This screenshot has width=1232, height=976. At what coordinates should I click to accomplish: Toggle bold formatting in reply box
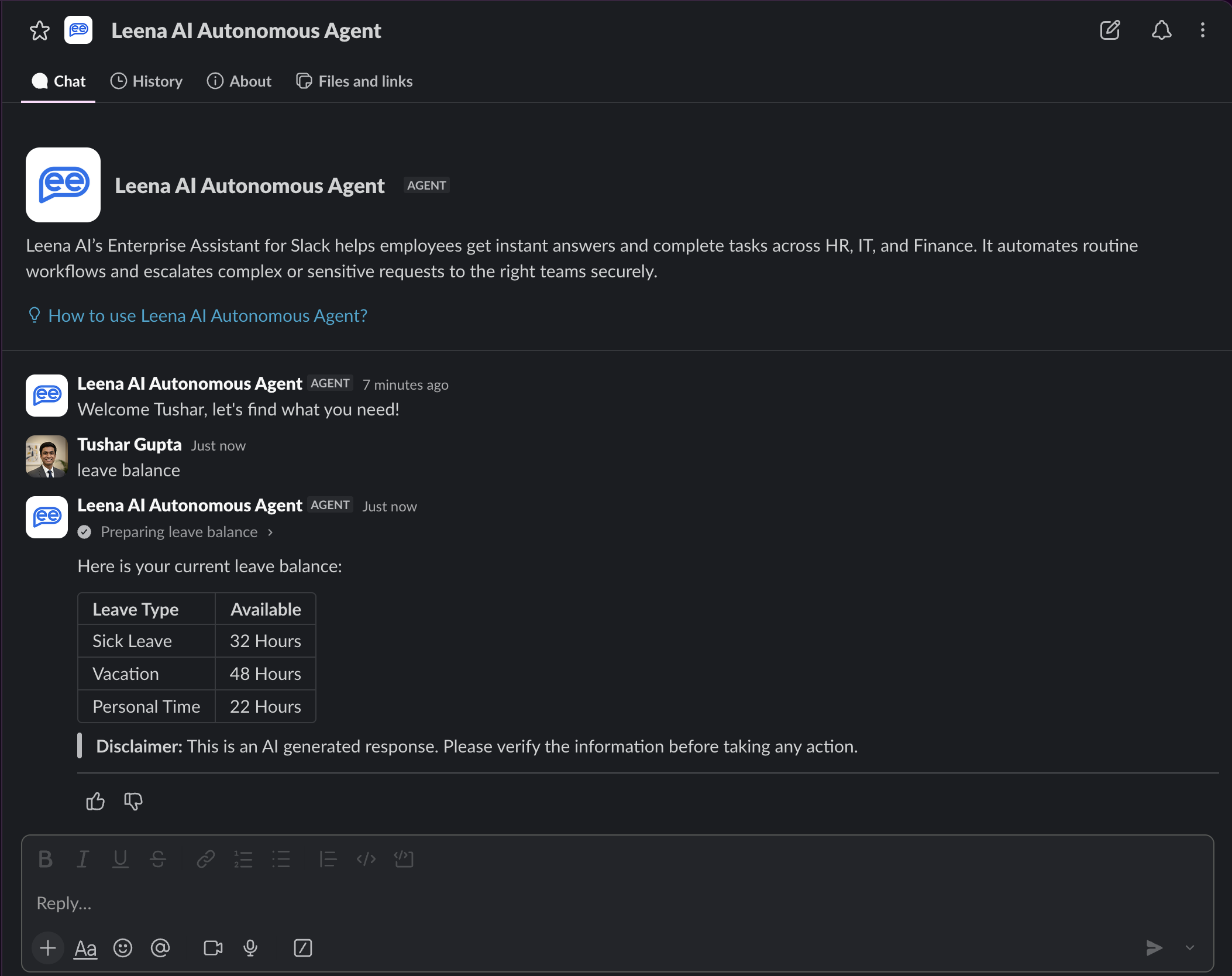coord(45,859)
